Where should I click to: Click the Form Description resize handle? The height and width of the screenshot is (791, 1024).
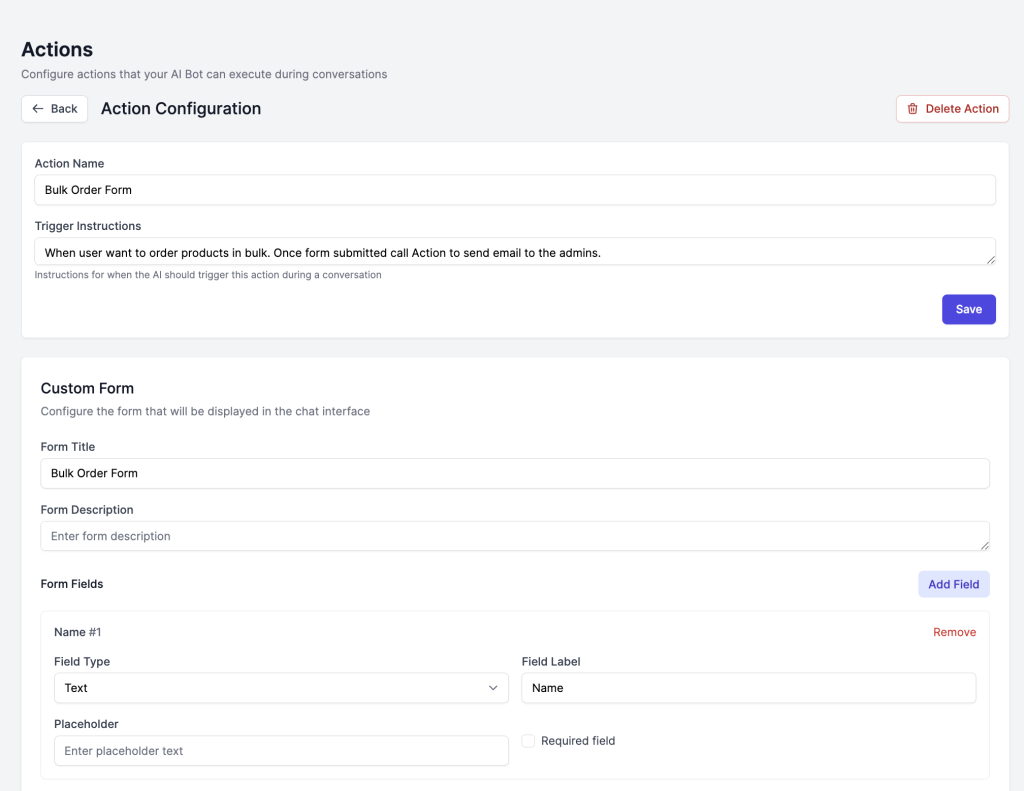[984, 545]
